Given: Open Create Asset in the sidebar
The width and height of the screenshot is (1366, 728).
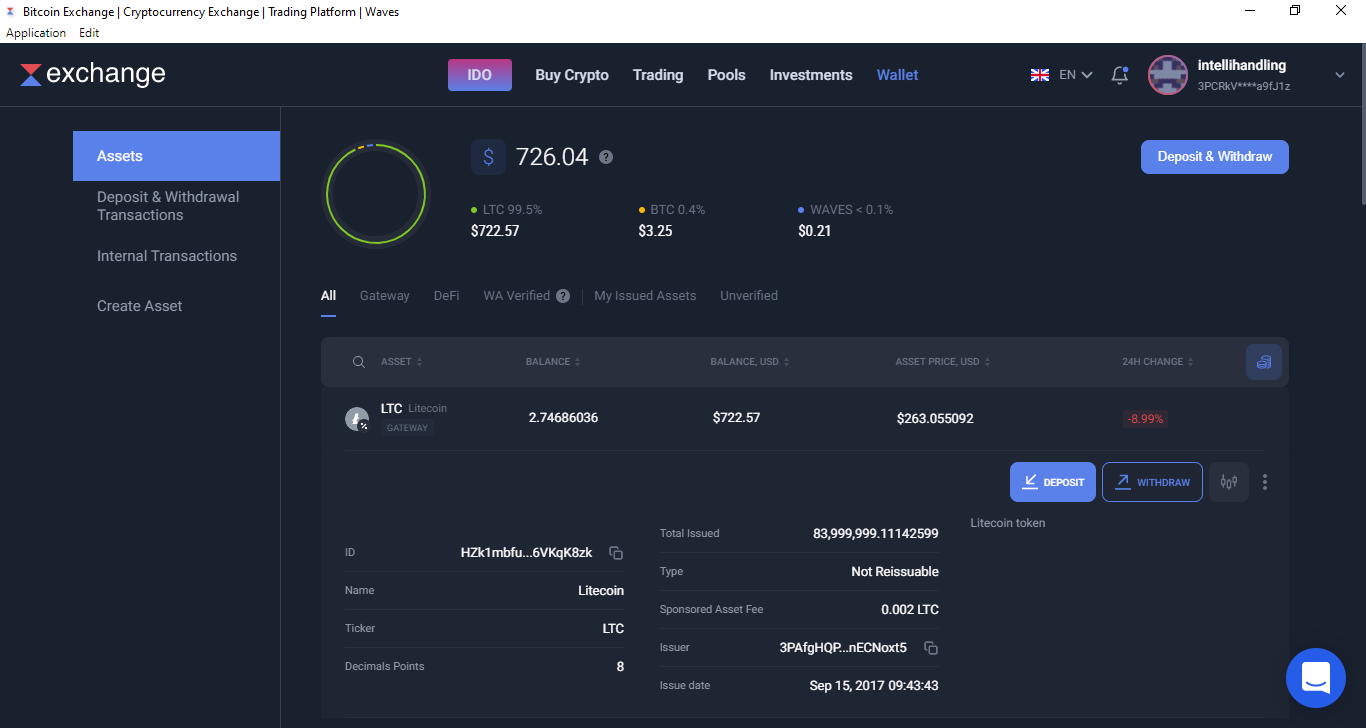Looking at the screenshot, I should pyautogui.click(x=140, y=306).
